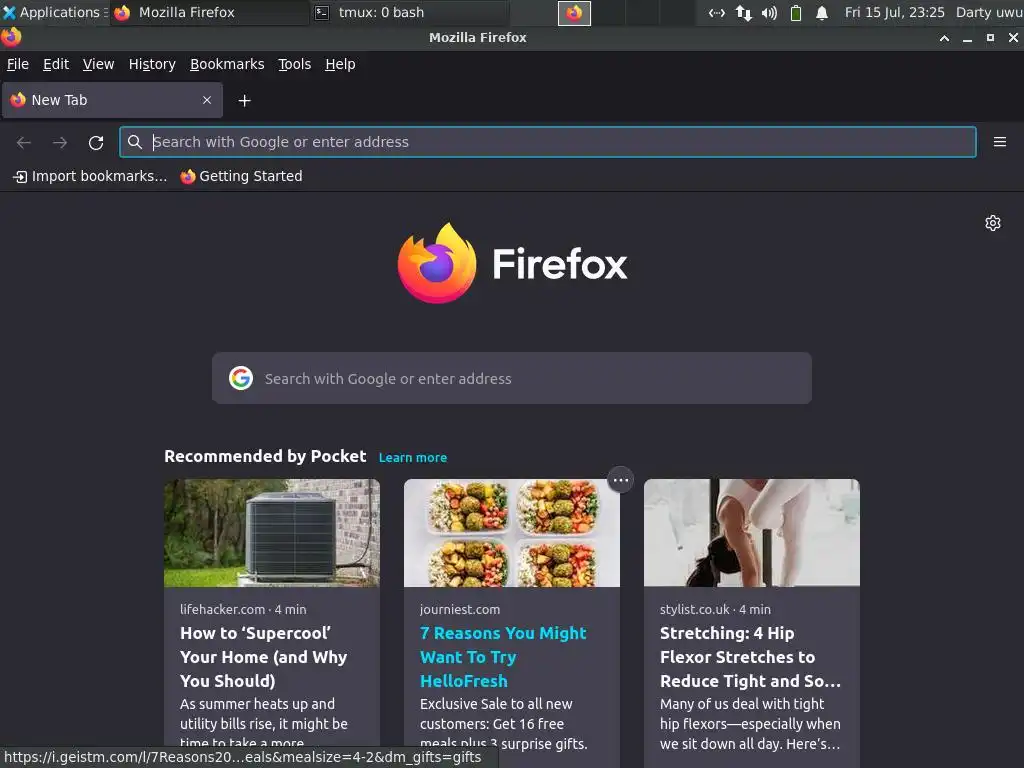Image resolution: width=1024 pixels, height=768 pixels.
Task: Open the notification bell in system tray
Action: click(x=822, y=12)
